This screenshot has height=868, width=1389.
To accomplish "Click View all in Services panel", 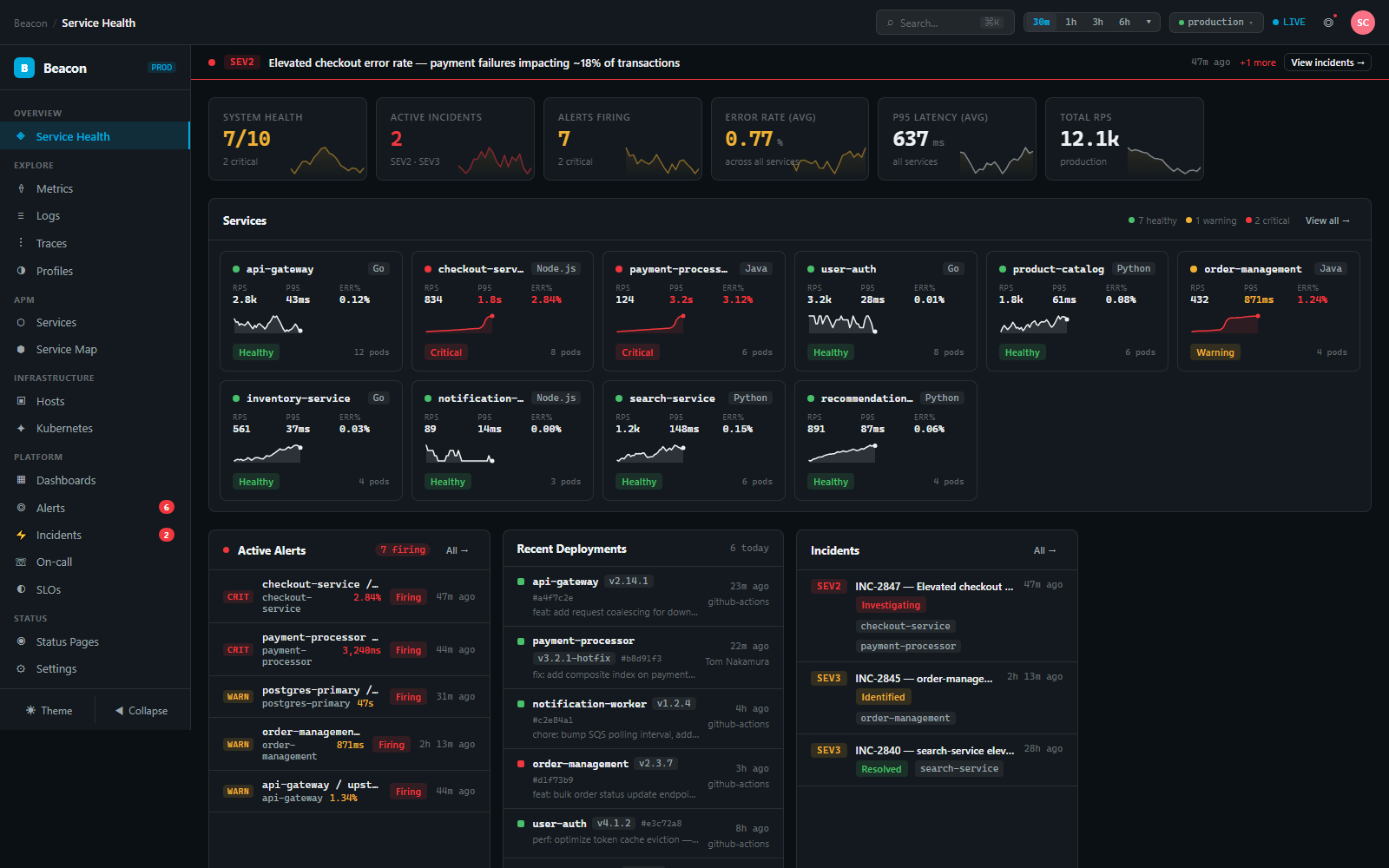I will 1327,220.
